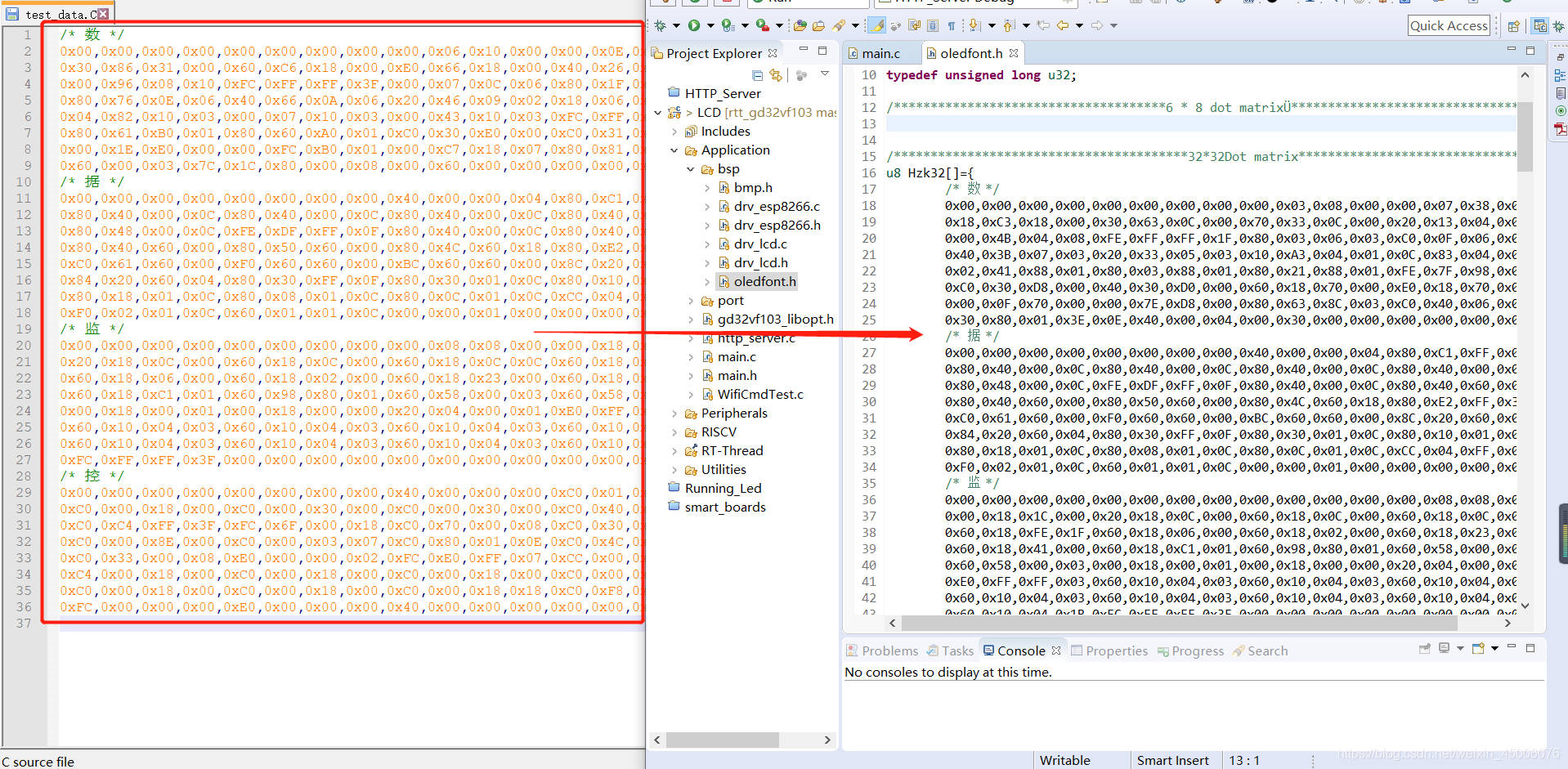Image resolution: width=1568 pixels, height=769 pixels.
Task: Toggle Pin Console
Action: [1425, 648]
